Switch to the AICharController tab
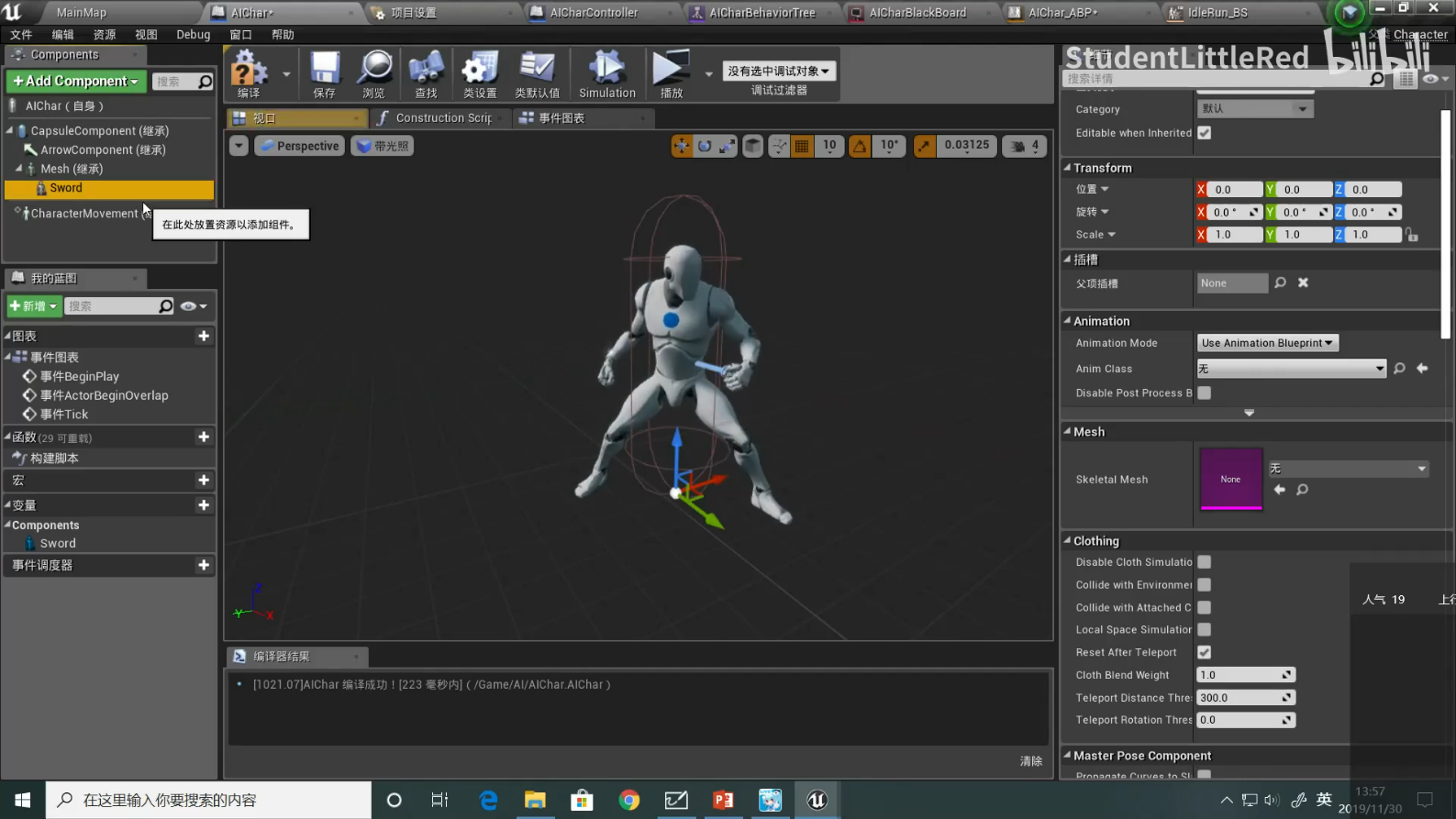 click(593, 13)
